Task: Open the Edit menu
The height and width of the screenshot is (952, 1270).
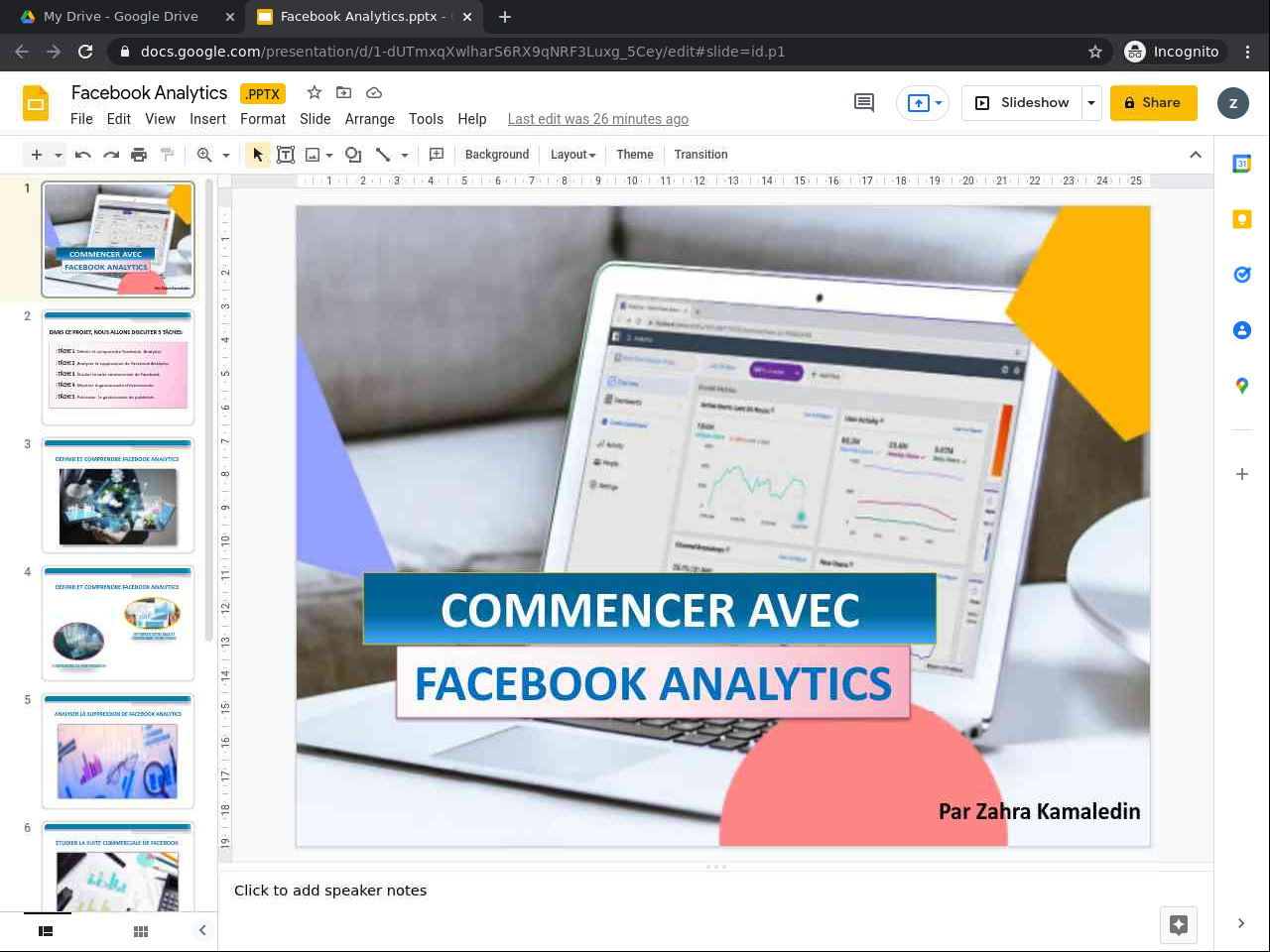Action: point(119,119)
